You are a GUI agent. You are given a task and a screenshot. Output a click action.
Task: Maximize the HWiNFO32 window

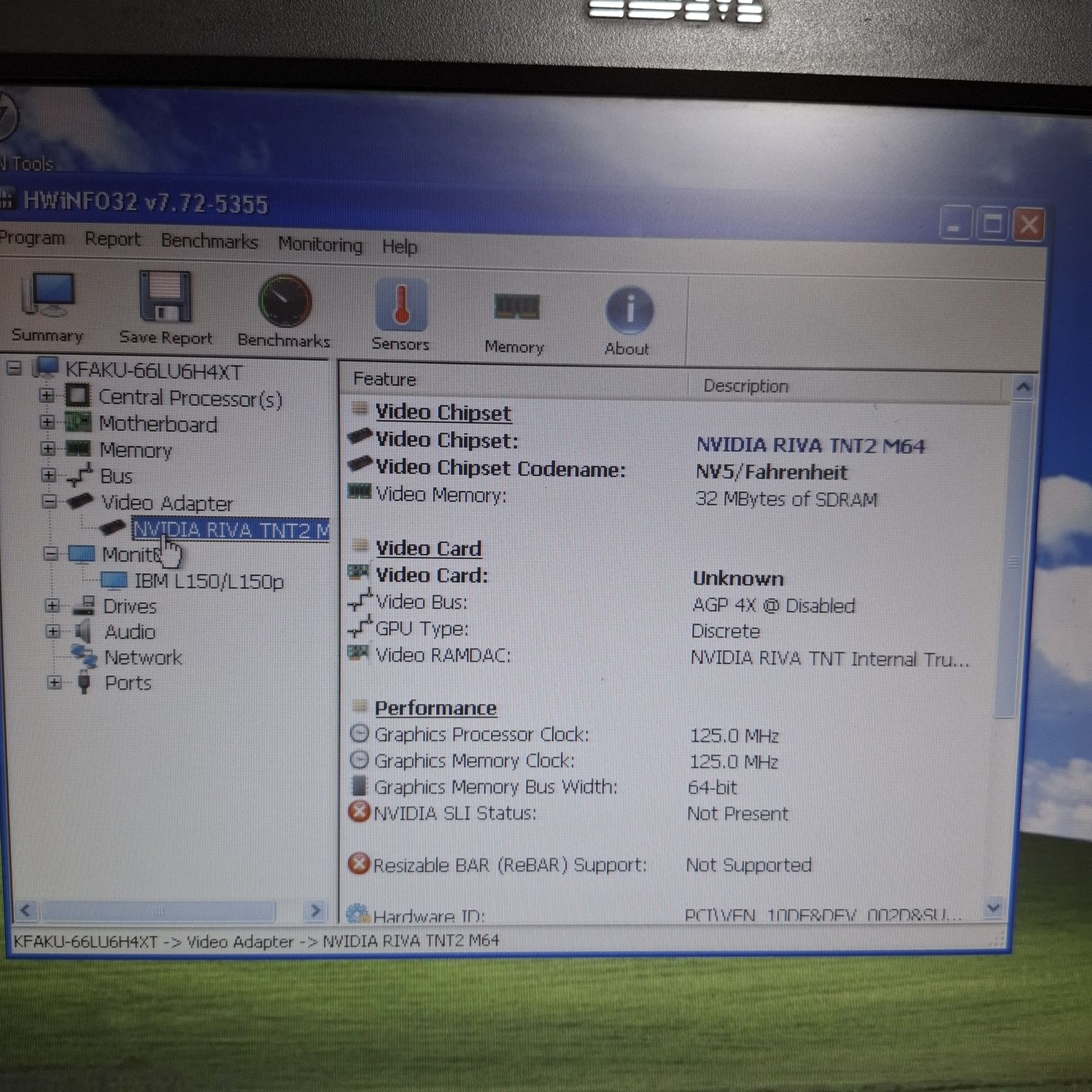pos(992,224)
